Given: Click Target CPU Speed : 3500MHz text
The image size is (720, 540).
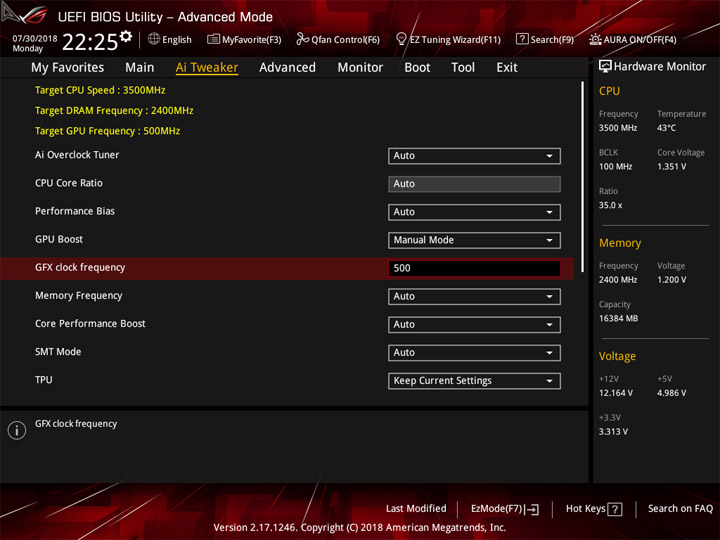Looking at the screenshot, I should [100, 90].
